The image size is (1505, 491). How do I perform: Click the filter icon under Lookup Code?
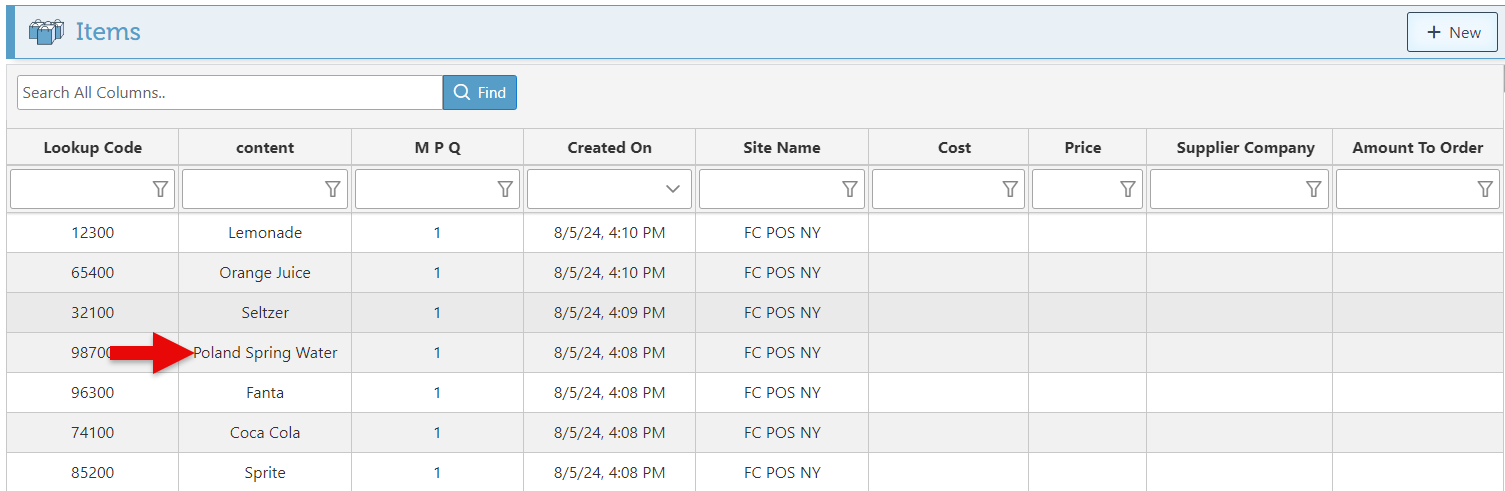tap(160, 189)
